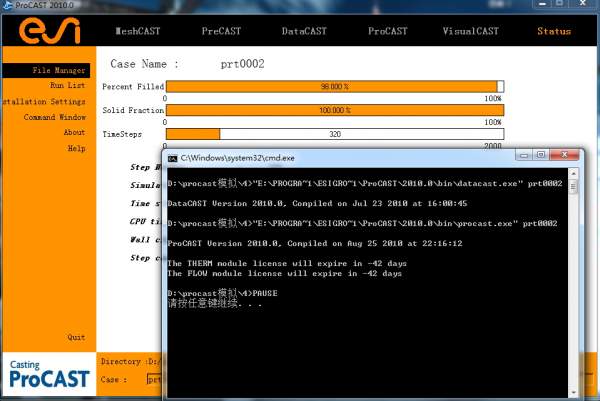Minimize the cmd.exe window

[x=524, y=155]
